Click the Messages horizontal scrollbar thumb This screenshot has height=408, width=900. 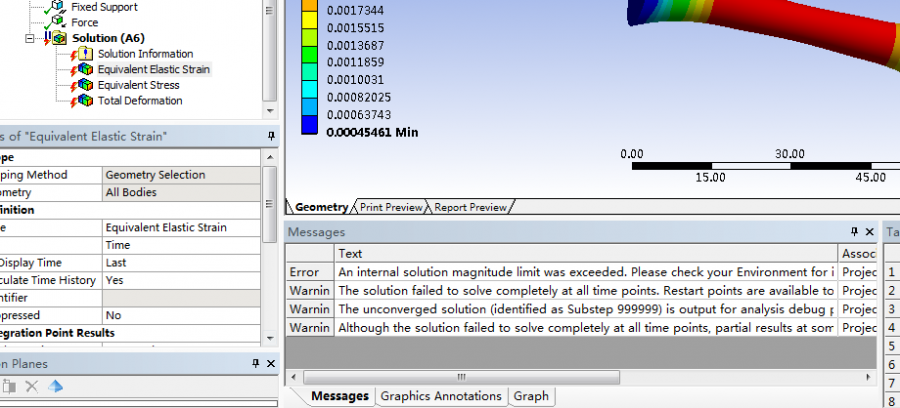point(461,377)
